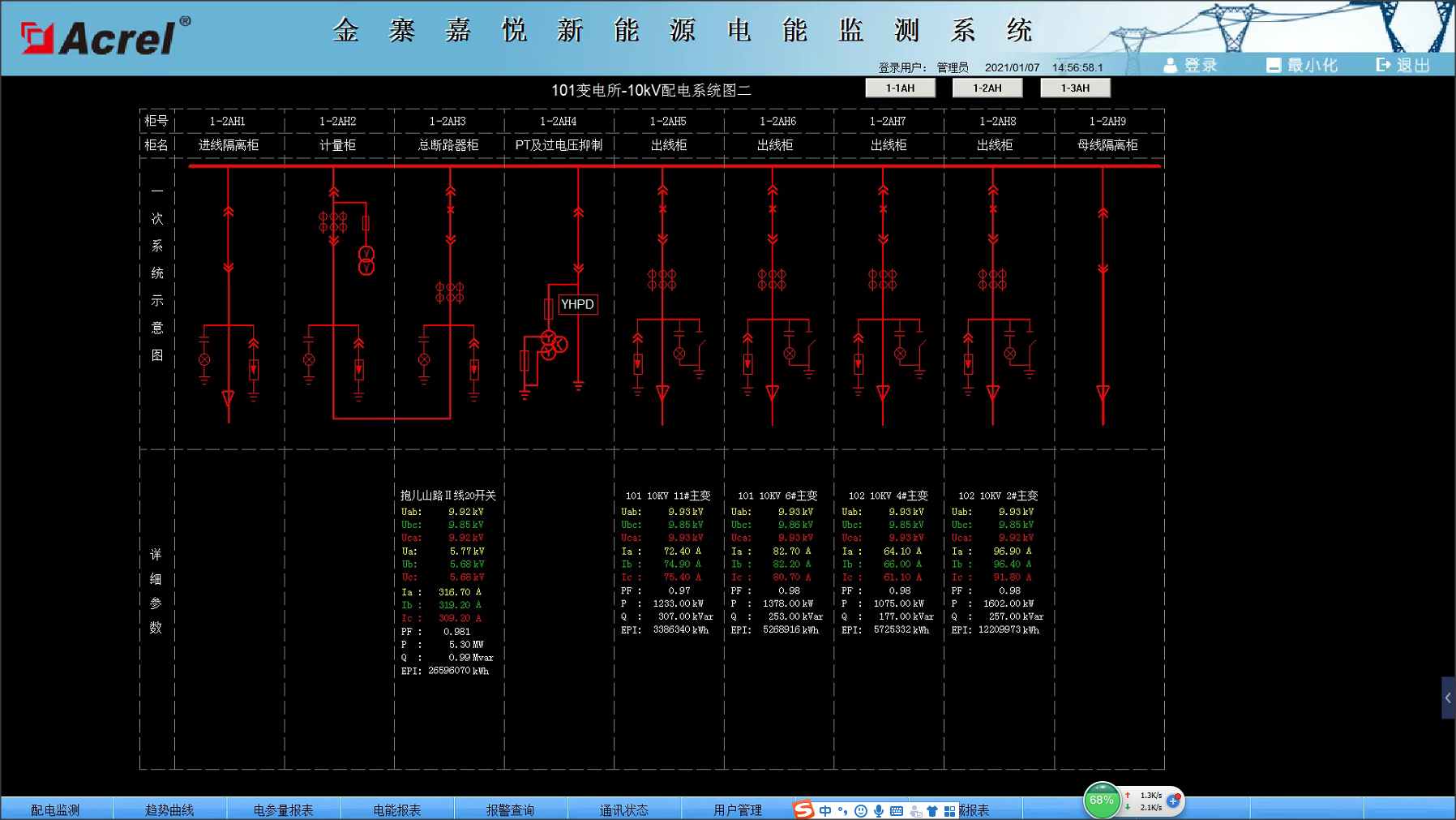
Task: Open the soft keyboard icon in IME bar
Action: [897, 810]
